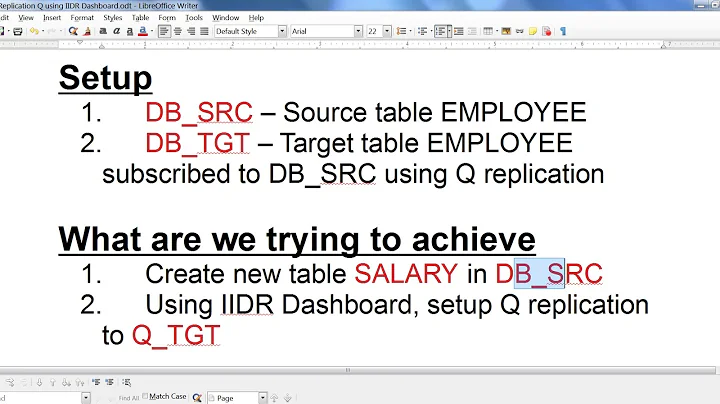The width and height of the screenshot is (720, 404).
Task: Go to previous page arrow in find bar
Action: (x=274, y=398)
